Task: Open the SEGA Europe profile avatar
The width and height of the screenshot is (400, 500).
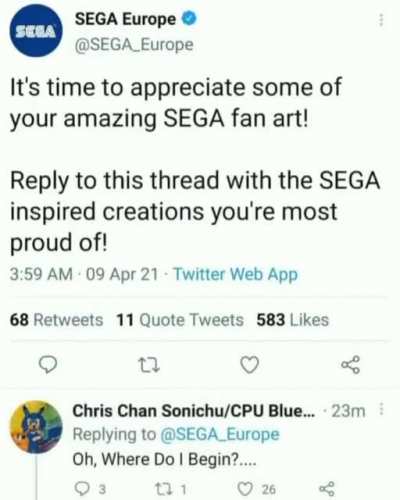Action: tap(36, 31)
